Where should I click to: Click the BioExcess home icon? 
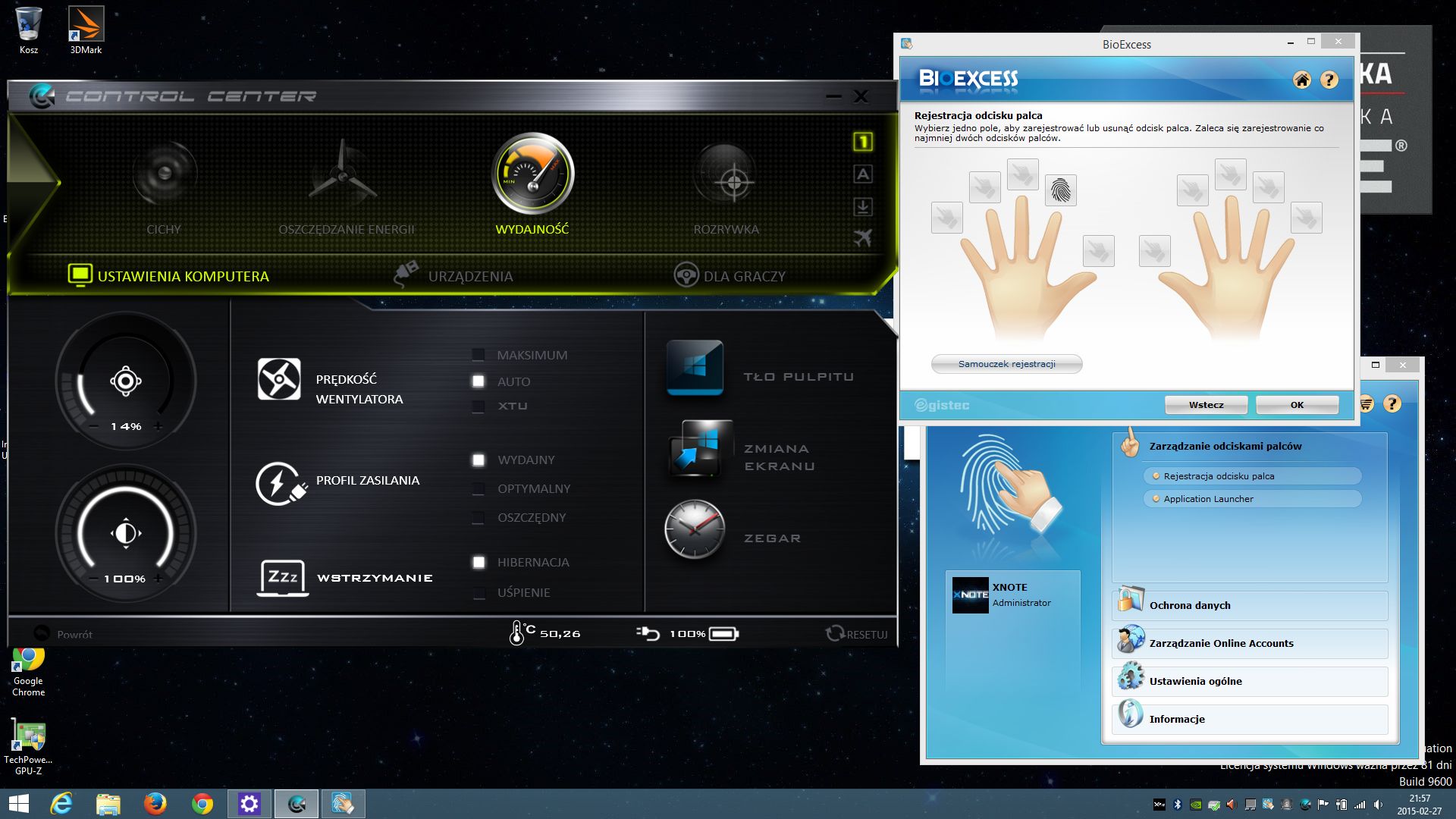point(1302,80)
